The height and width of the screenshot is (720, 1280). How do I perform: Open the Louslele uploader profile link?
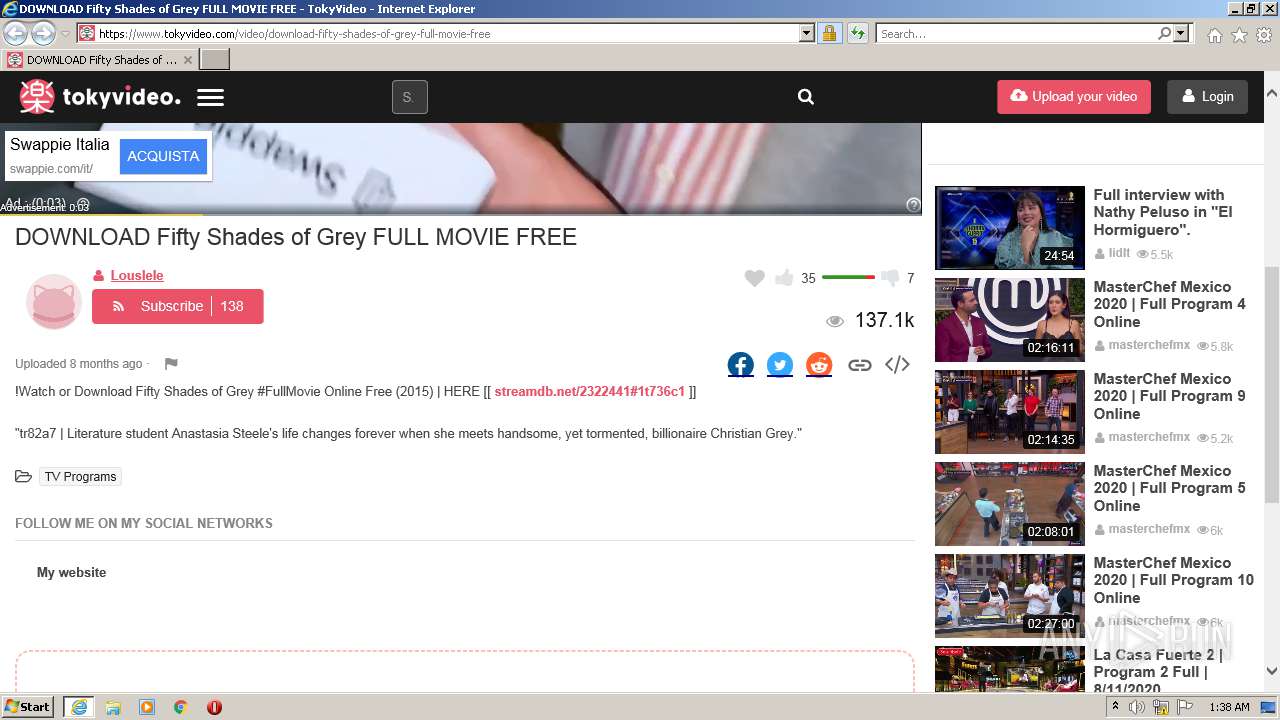[137, 275]
